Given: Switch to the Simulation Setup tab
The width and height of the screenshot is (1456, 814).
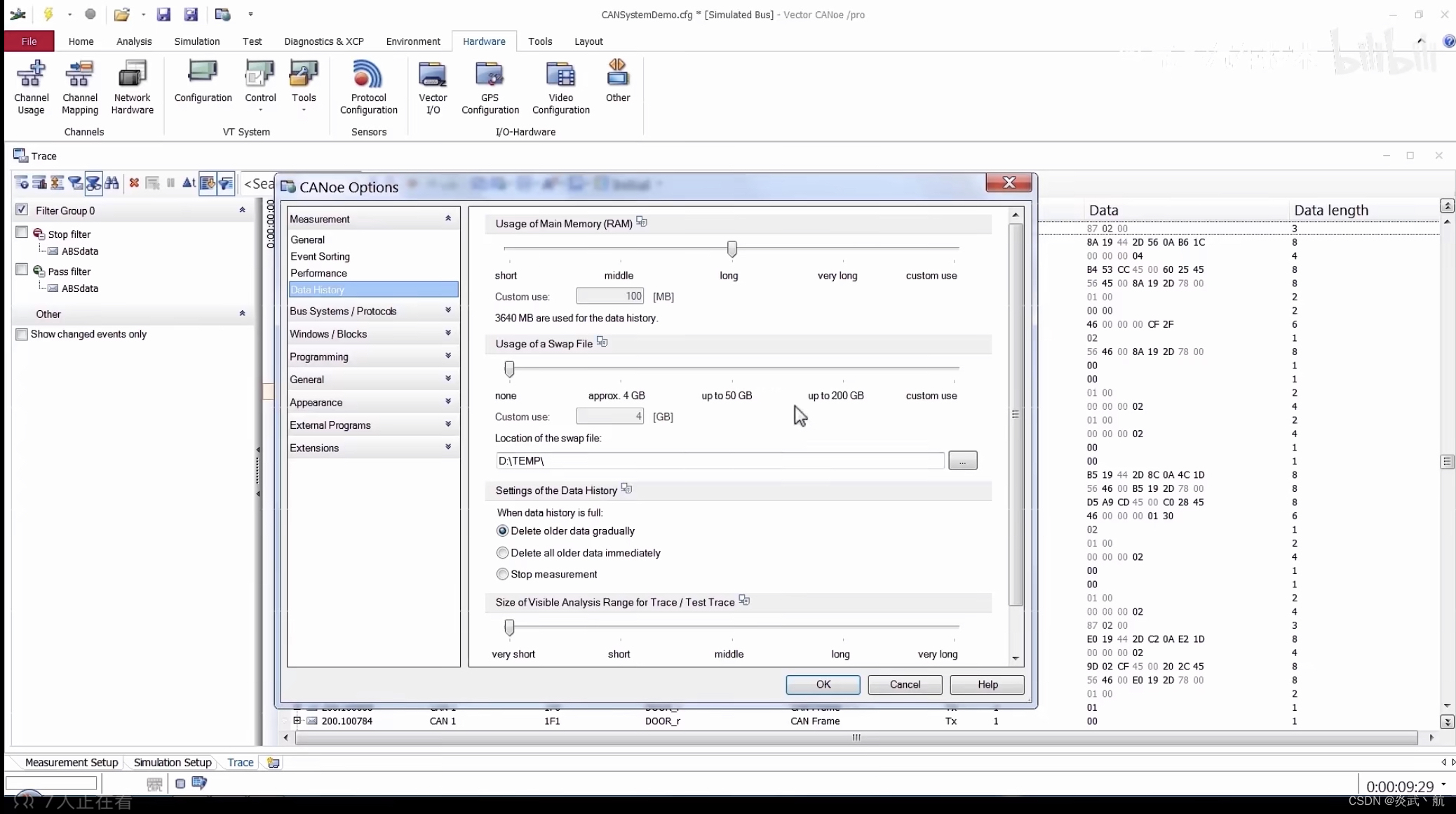Looking at the screenshot, I should coord(172,762).
